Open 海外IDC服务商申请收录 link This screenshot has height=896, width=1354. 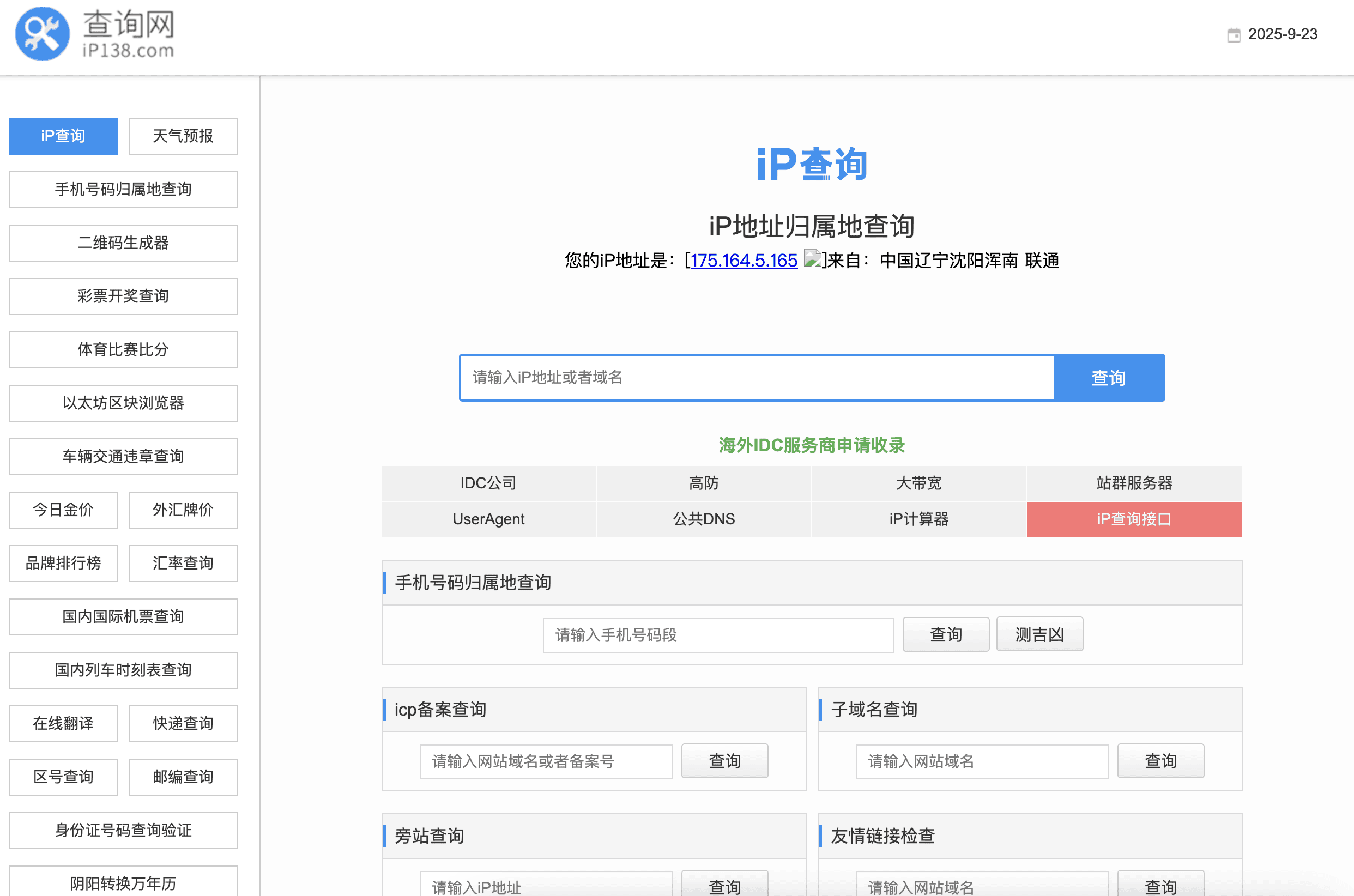811,445
